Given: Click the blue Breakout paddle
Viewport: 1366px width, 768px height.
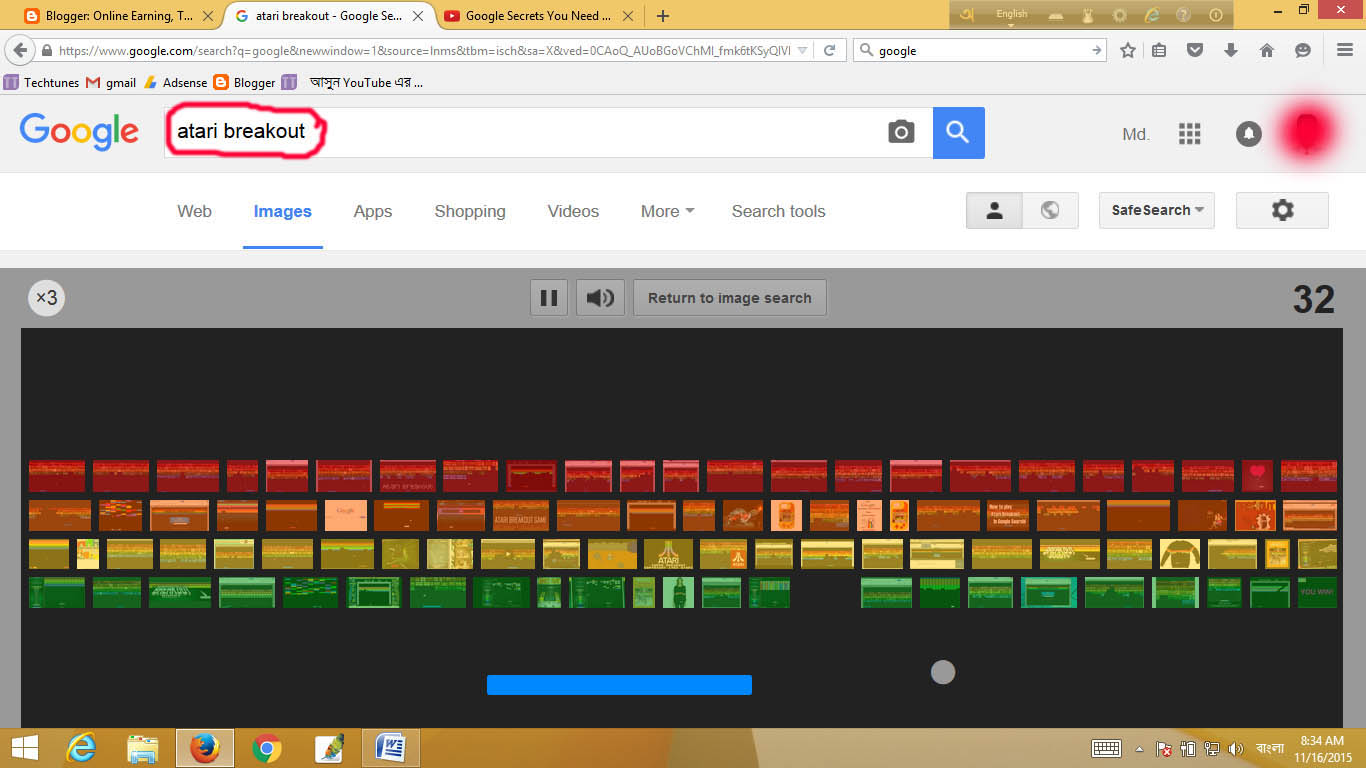Looking at the screenshot, I should (x=619, y=685).
